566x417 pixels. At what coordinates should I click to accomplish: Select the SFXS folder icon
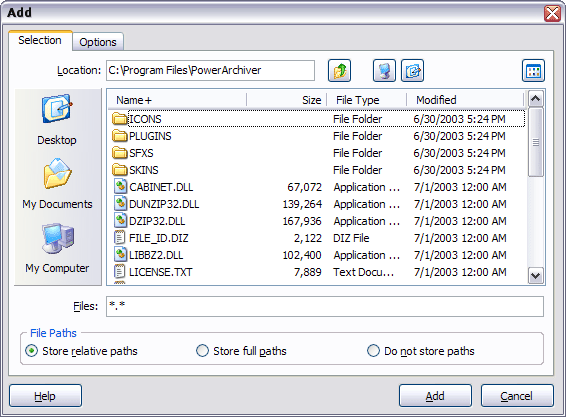pos(119,153)
